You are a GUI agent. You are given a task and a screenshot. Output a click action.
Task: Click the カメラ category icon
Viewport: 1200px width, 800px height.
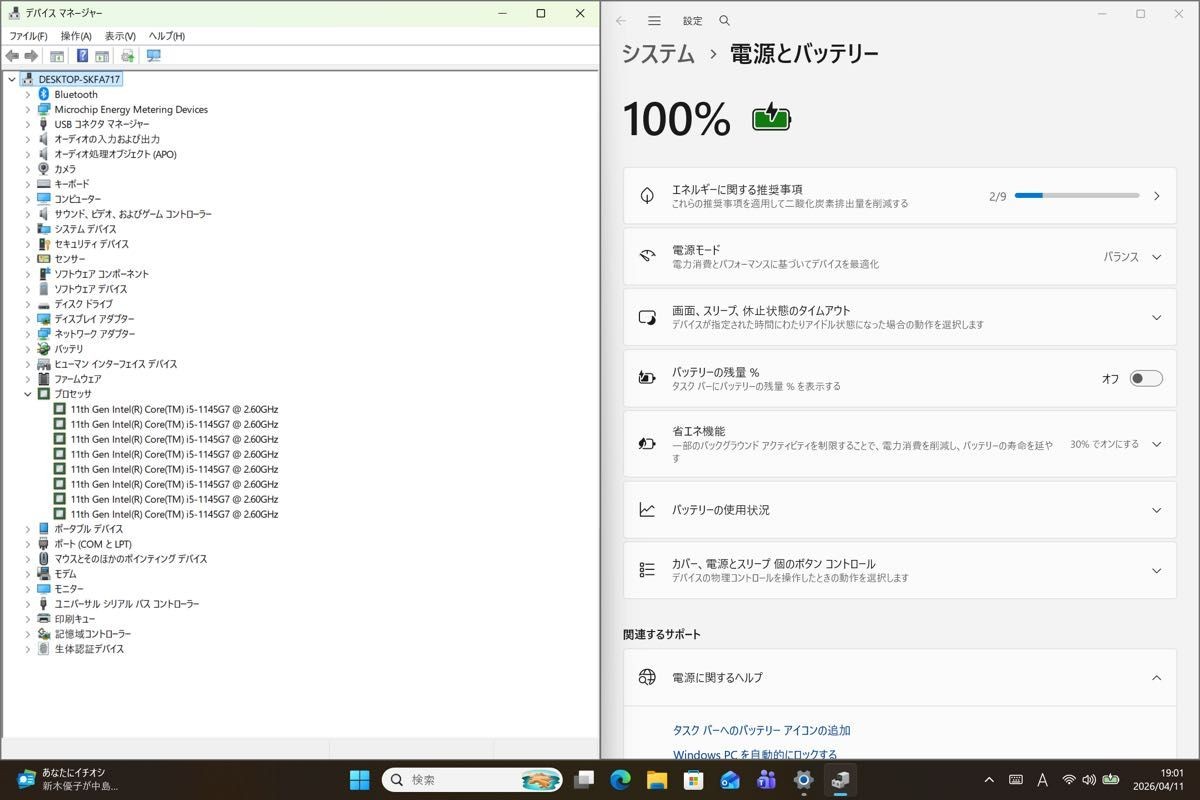pyautogui.click(x=44, y=169)
